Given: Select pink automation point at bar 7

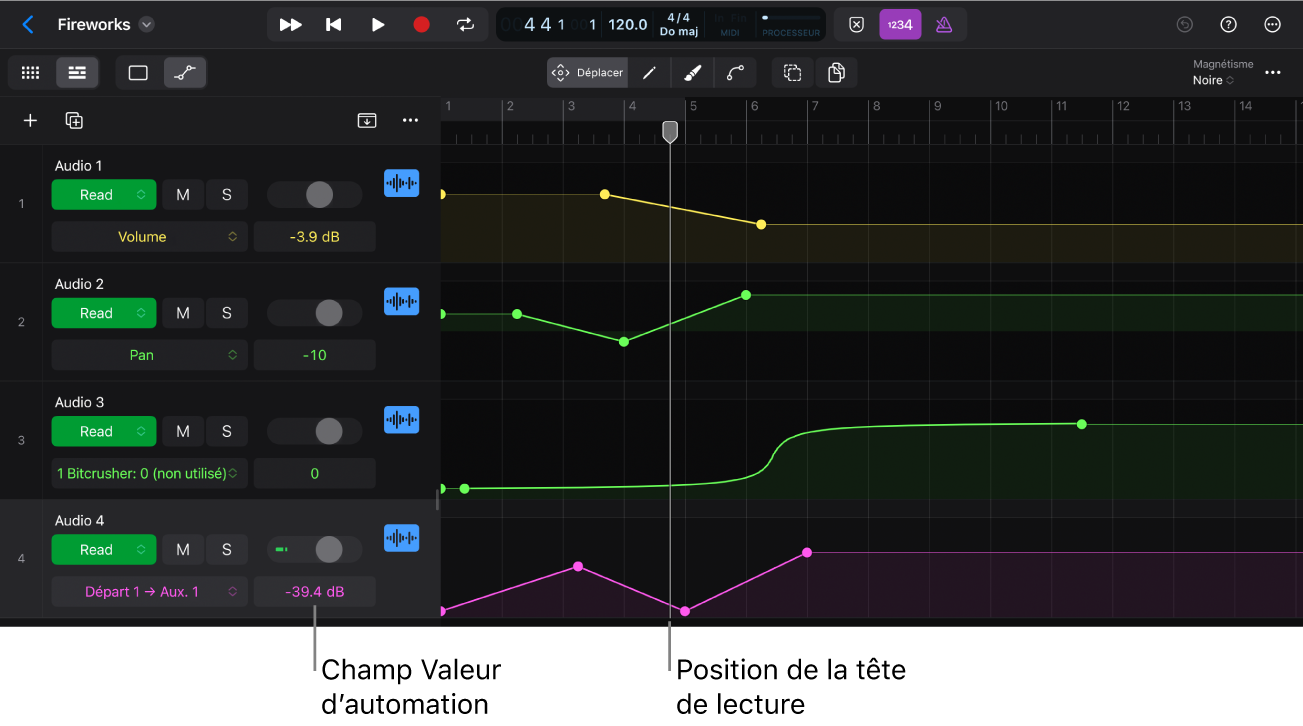Looking at the screenshot, I should 807,552.
